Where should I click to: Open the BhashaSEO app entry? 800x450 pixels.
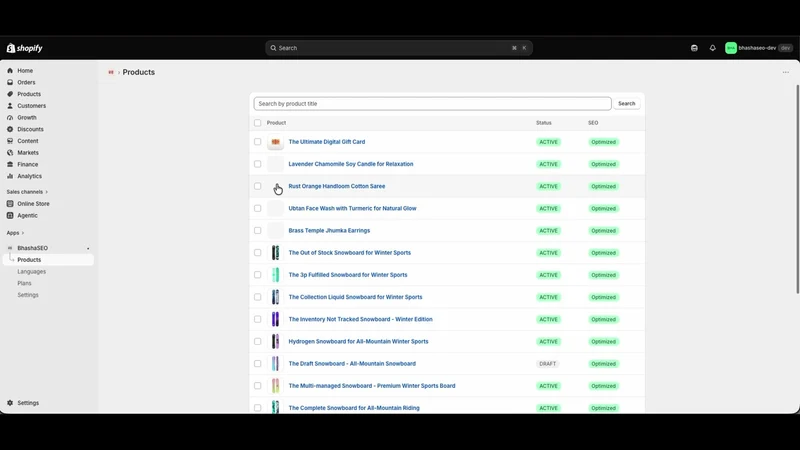point(33,248)
